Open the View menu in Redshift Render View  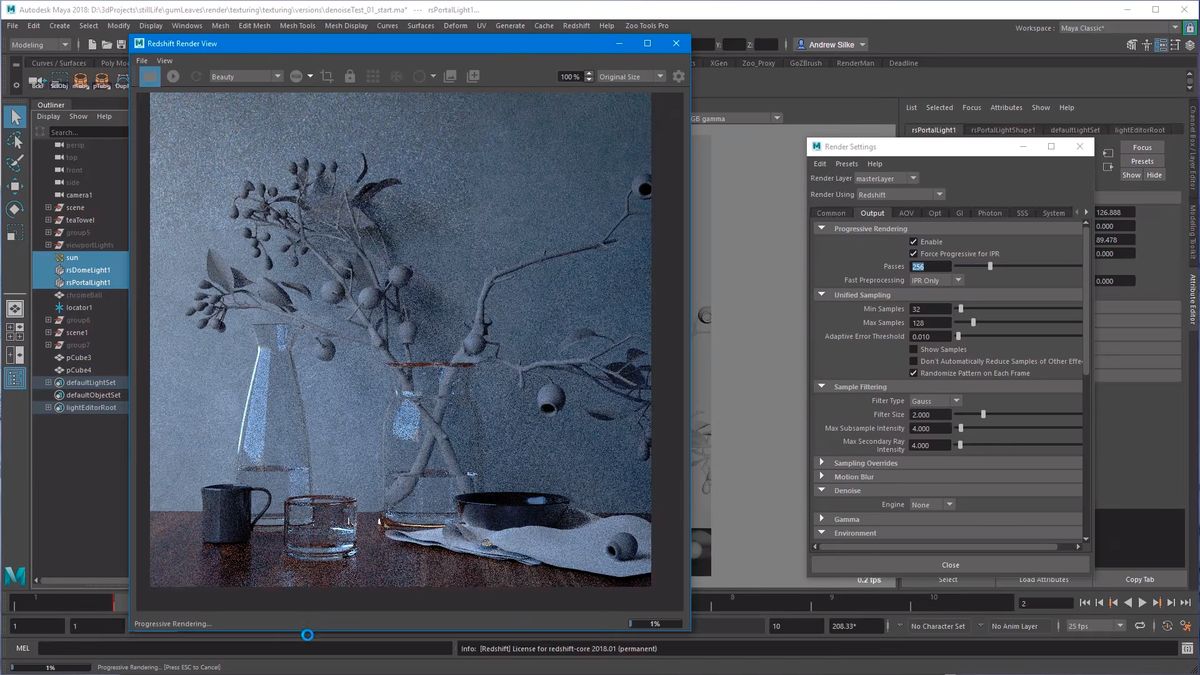[x=165, y=60]
